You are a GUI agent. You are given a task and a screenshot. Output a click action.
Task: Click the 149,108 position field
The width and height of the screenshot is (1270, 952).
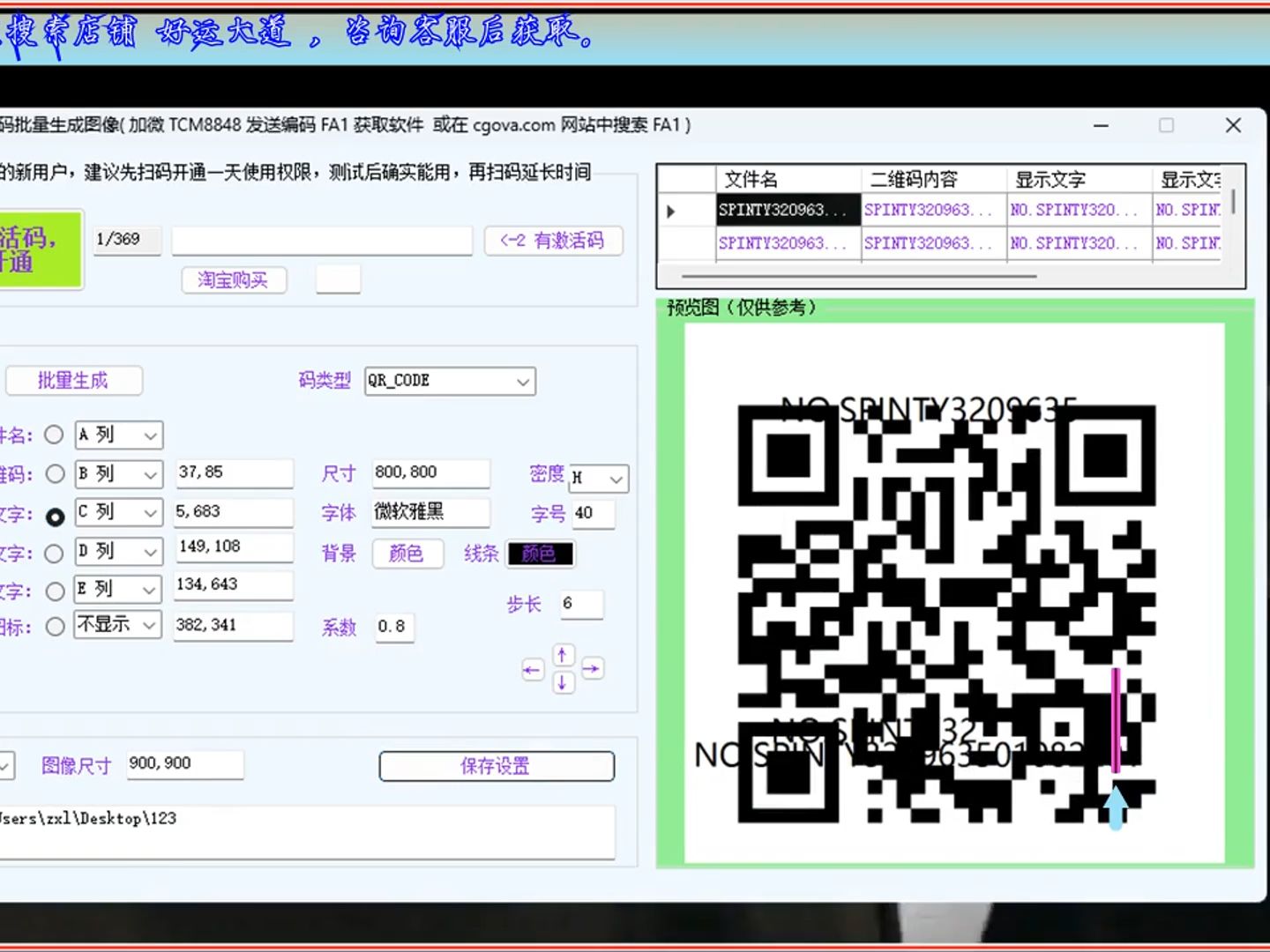click(x=234, y=547)
